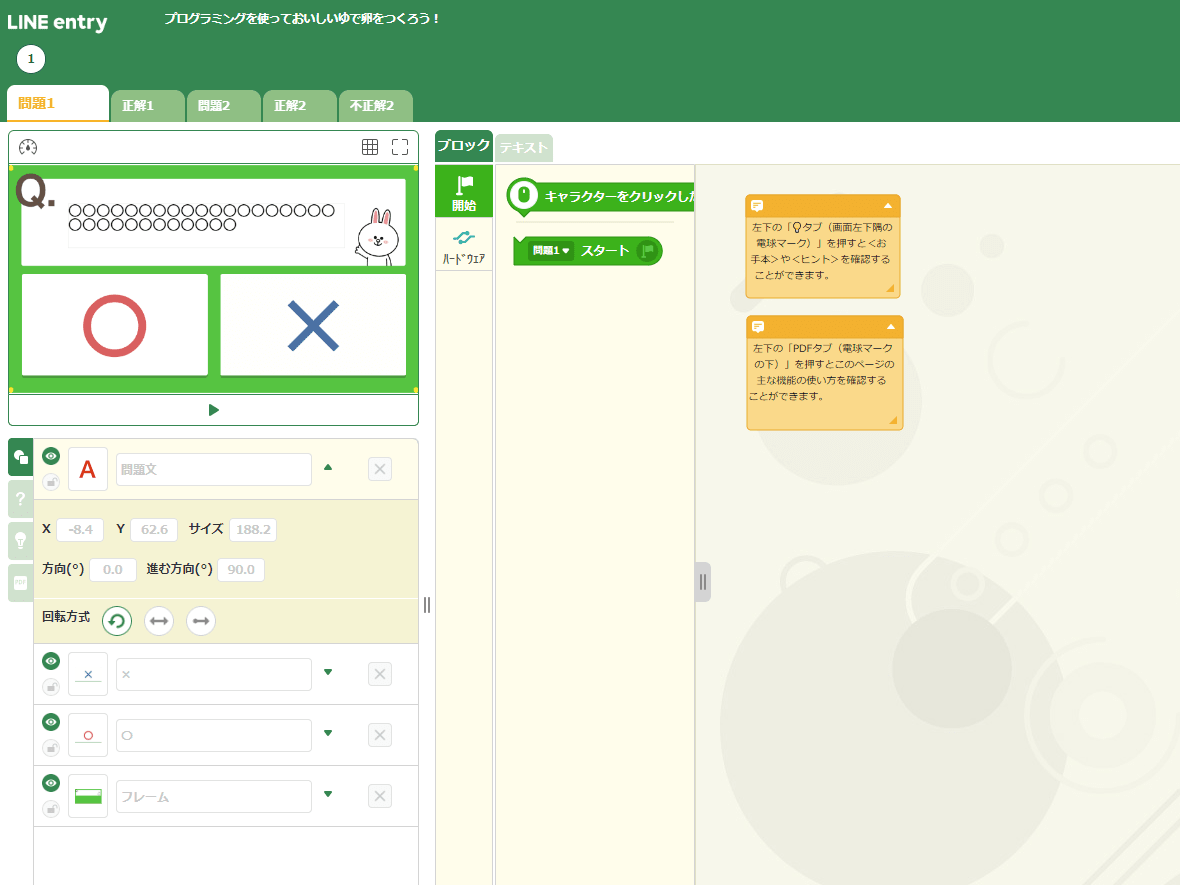Click the rabbit character on the stage
This screenshot has height=885, width=1180.
(377, 237)
